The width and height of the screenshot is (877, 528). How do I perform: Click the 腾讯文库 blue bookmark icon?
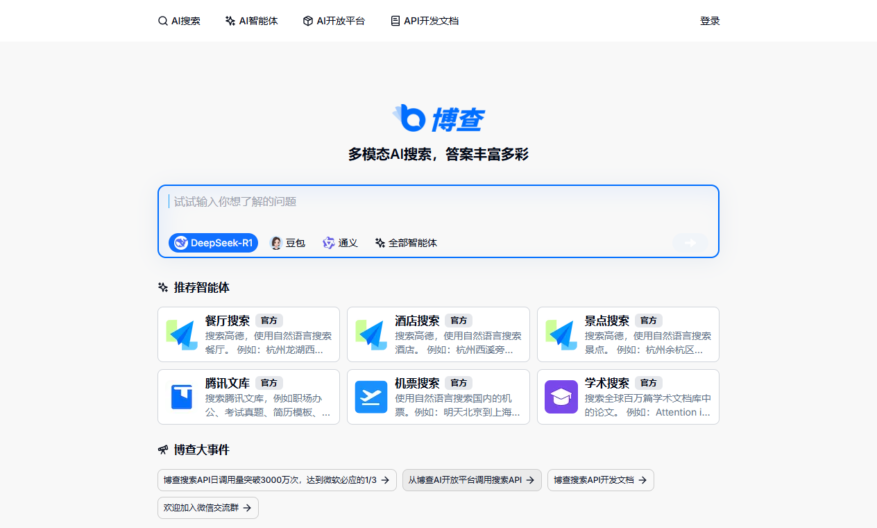182,397
